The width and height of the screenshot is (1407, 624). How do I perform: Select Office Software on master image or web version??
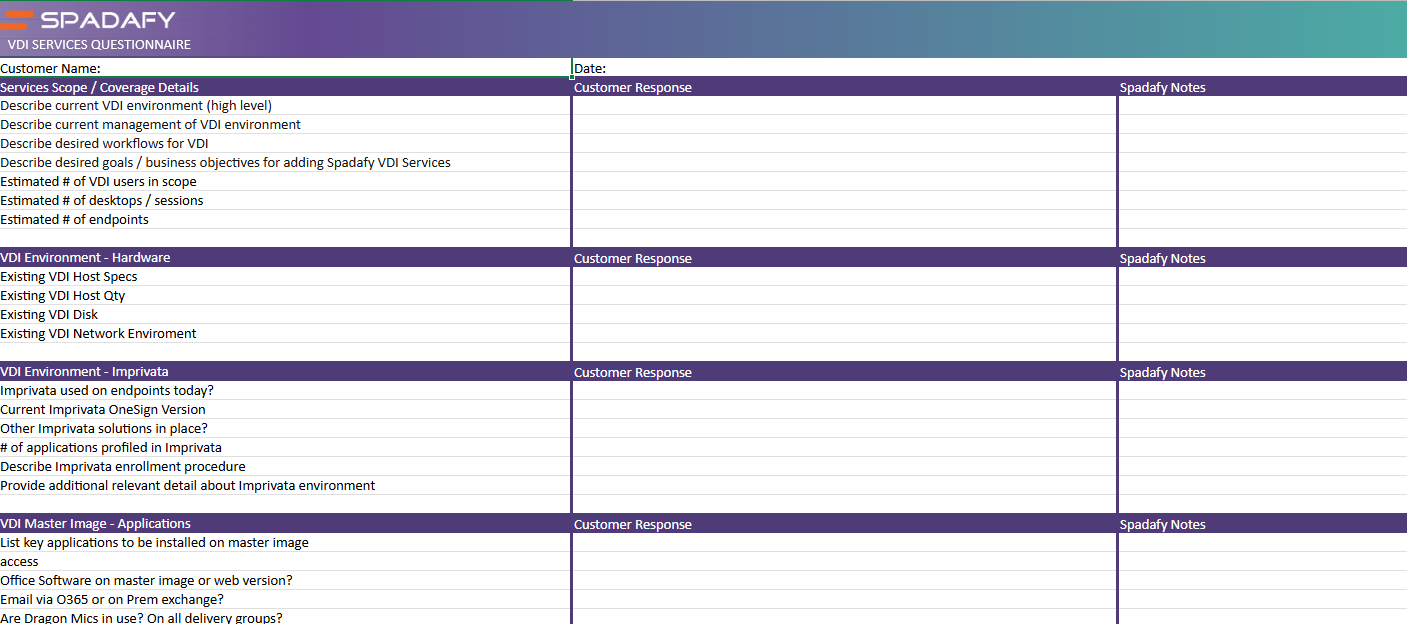pos(285,580)
